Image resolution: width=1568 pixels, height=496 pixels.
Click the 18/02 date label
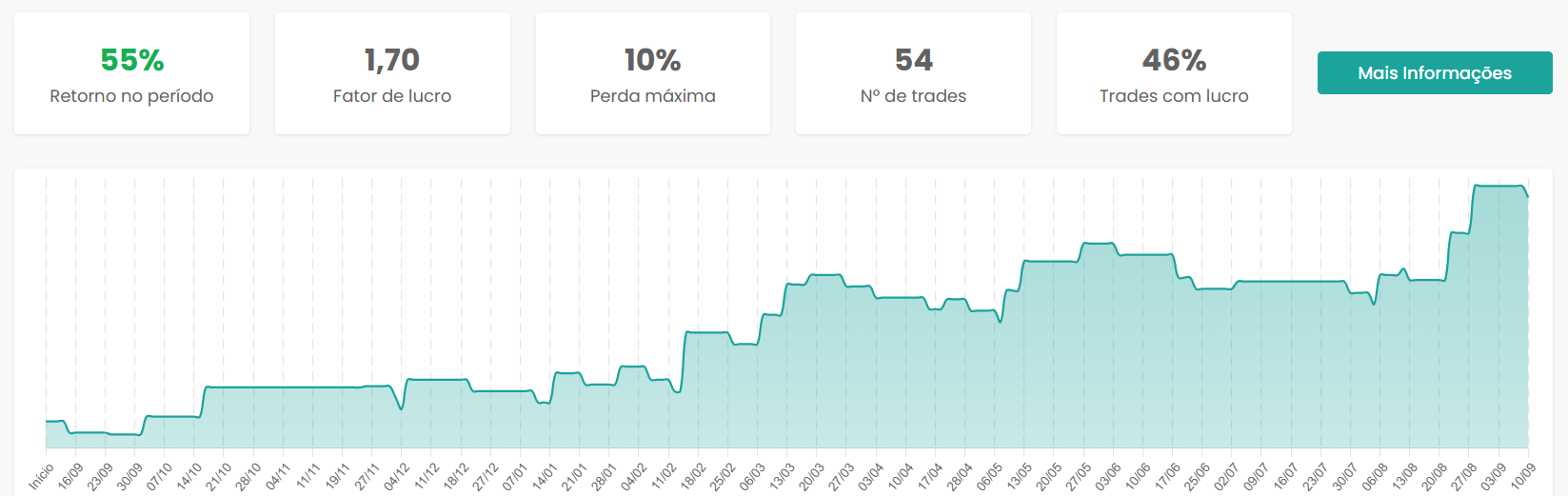693,476
